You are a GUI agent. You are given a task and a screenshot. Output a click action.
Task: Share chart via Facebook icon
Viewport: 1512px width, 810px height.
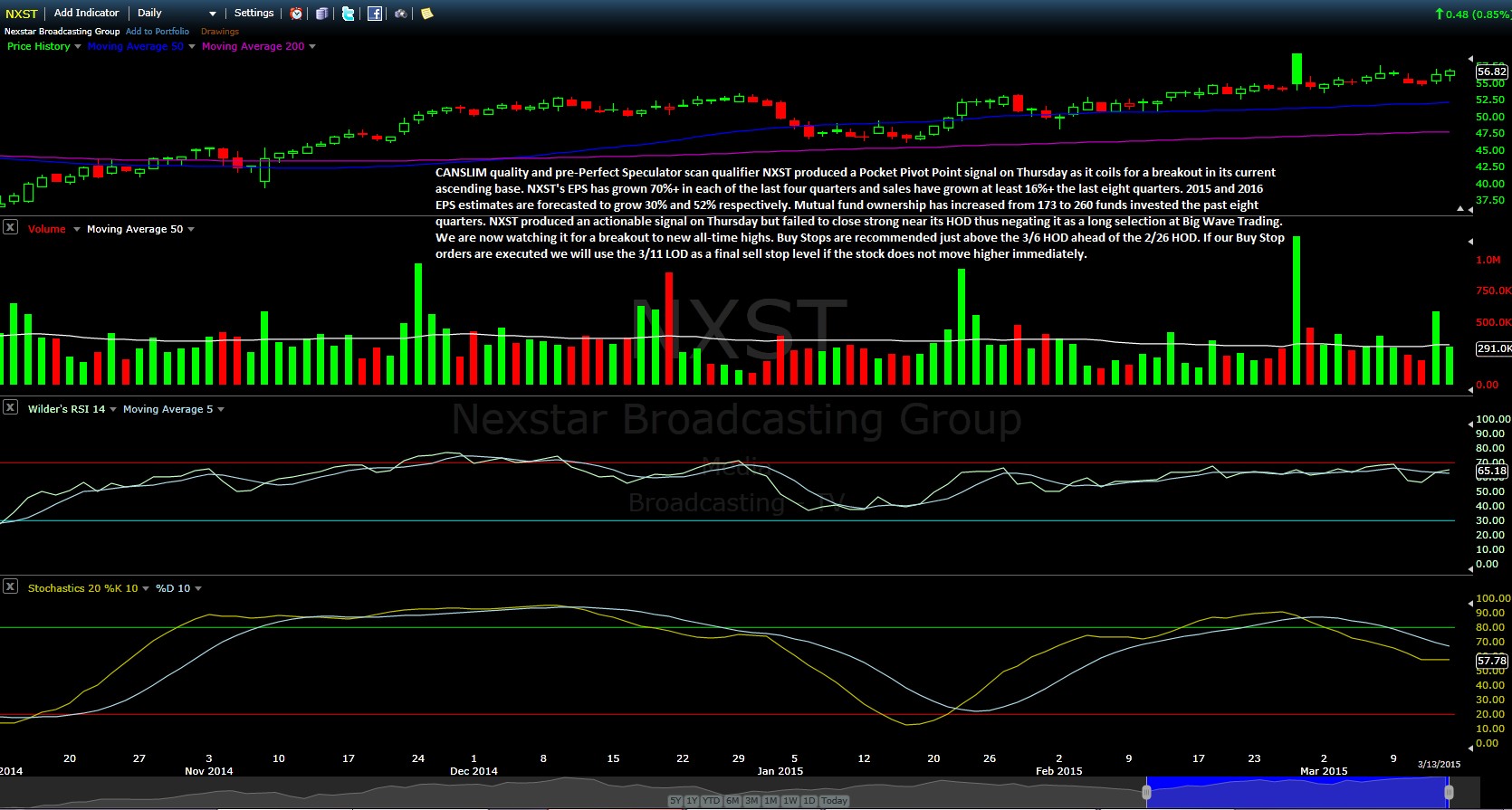(x=375, y=14)
